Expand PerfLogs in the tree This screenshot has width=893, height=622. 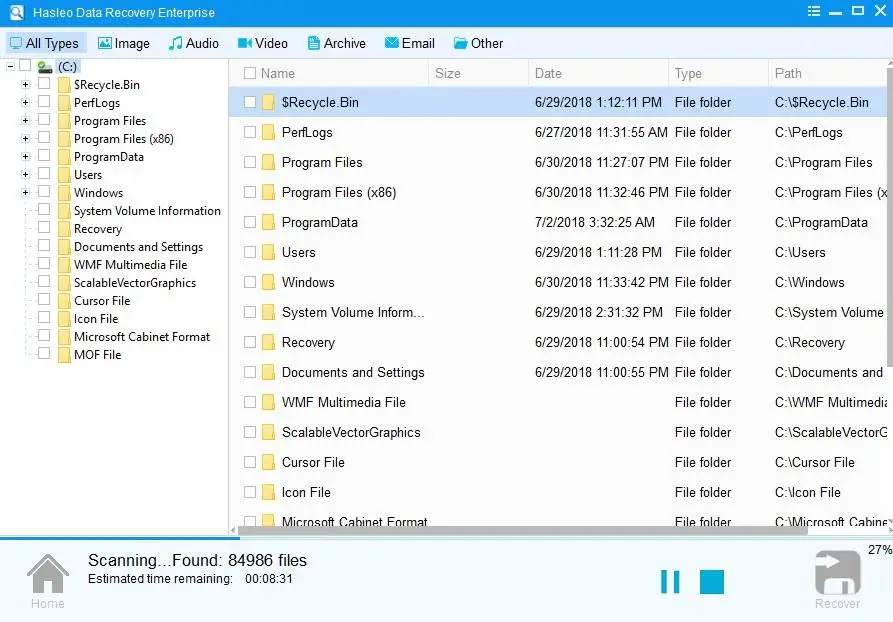click(25, 103)
